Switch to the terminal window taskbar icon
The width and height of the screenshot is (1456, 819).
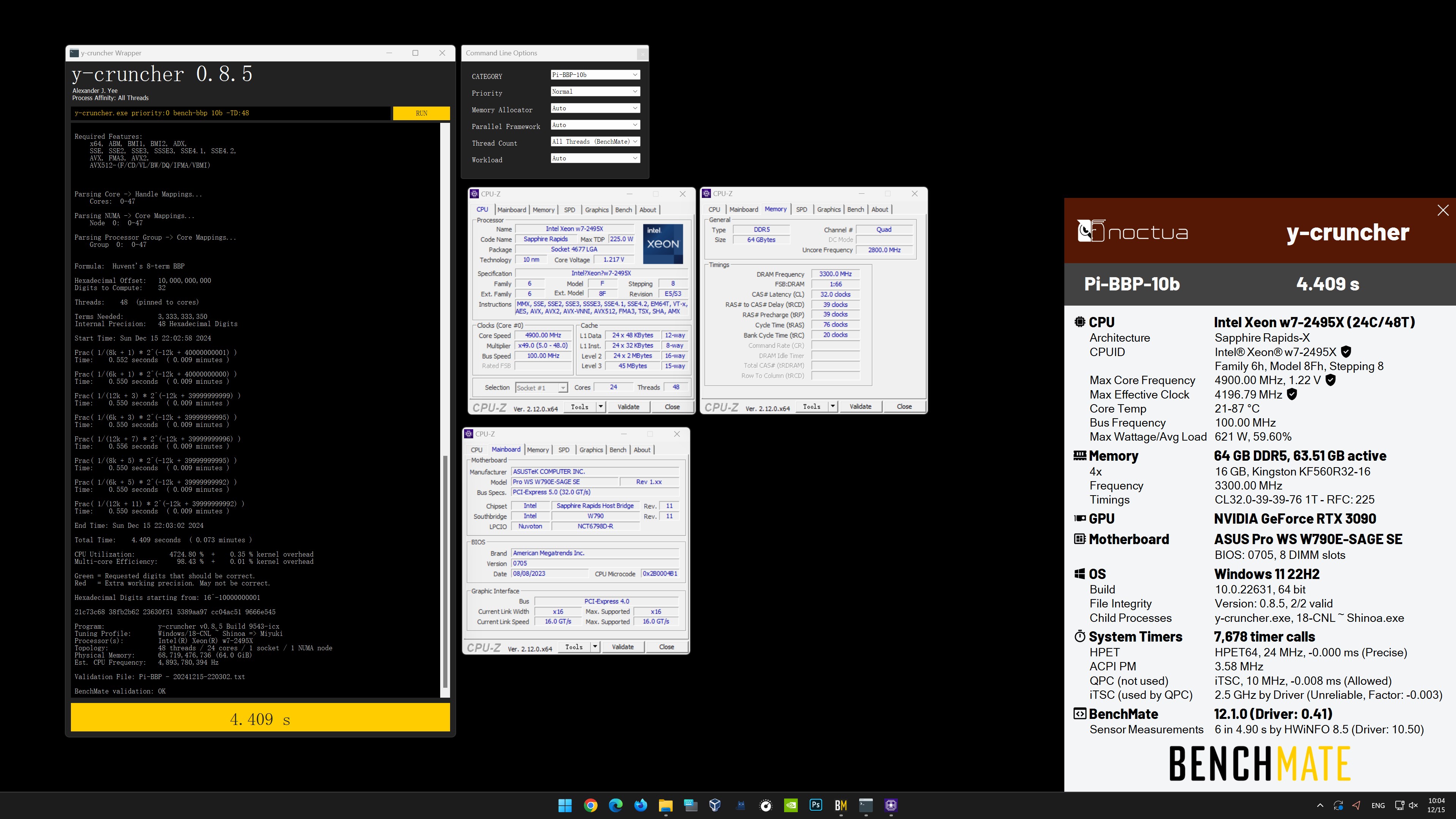tap(865, 805)
